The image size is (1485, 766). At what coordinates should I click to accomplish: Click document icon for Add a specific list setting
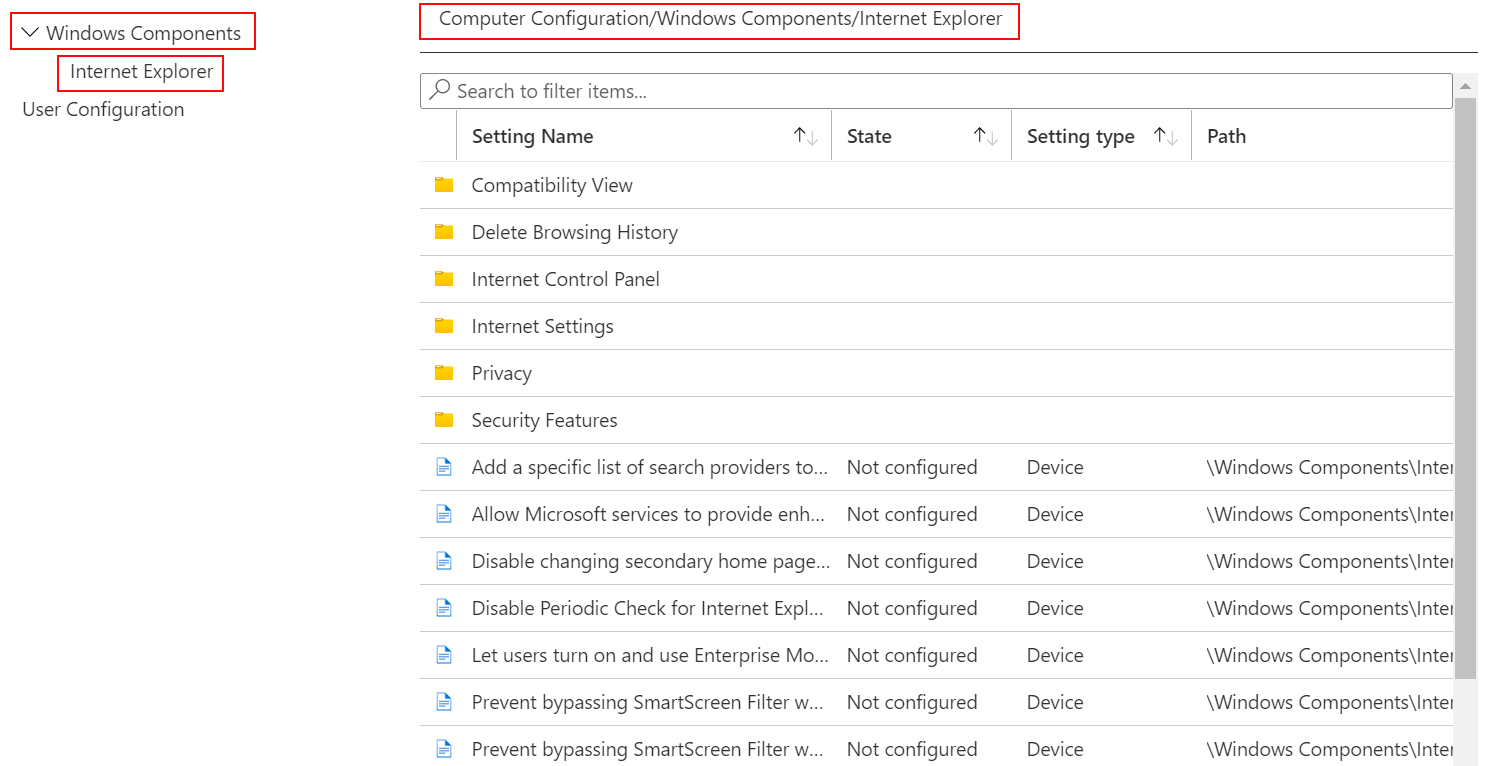(x=444, y=467)
